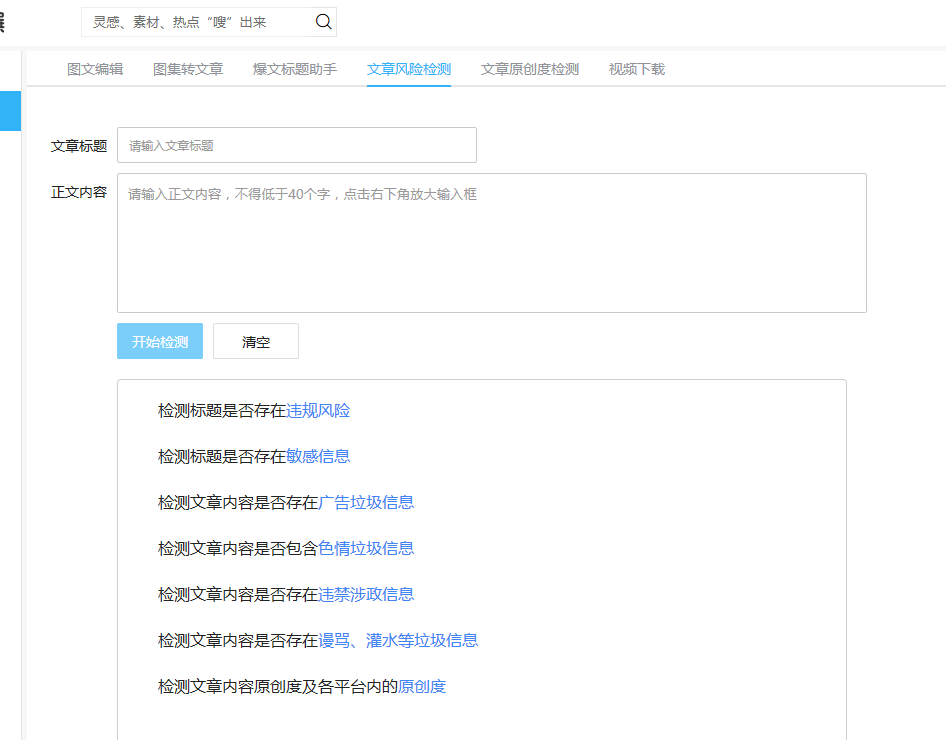Viewport: 946px width, 740px height.
Task: Click the magnifier search icon
Action: click(x=323, y=22)
